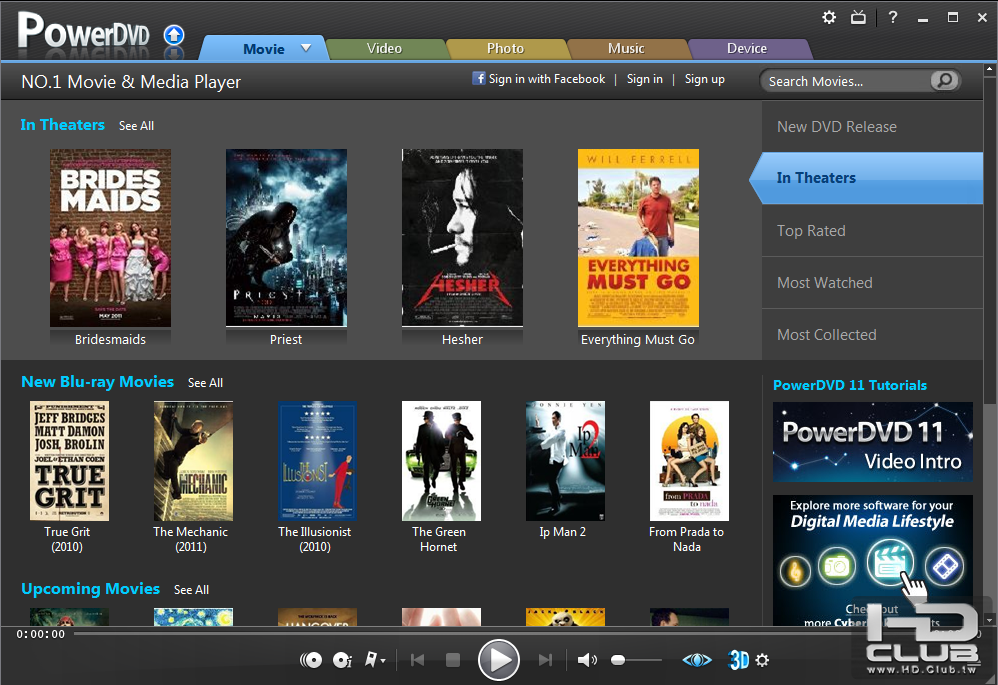Switch to the Device tab

point(747,48)
